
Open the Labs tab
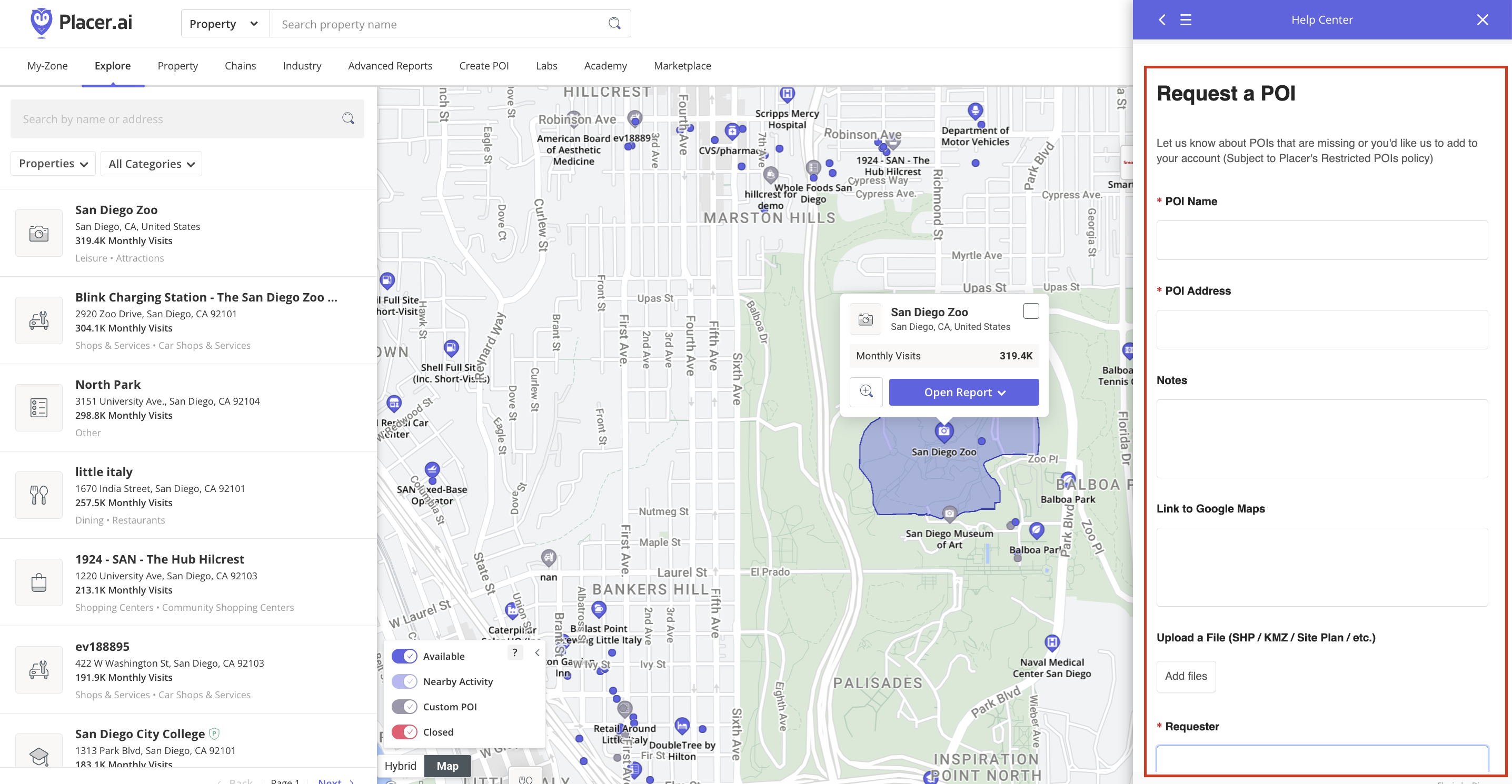546,66
